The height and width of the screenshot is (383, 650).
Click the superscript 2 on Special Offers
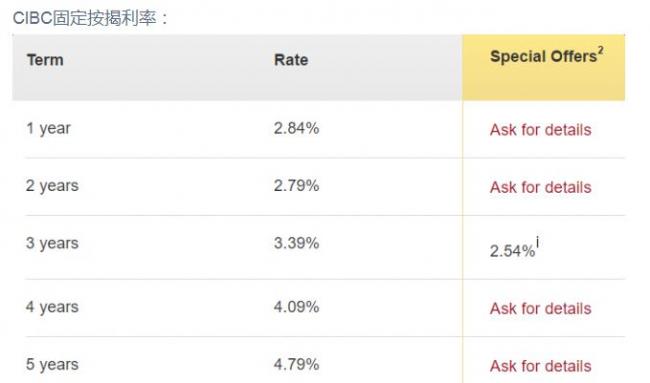tap(600, 50)
